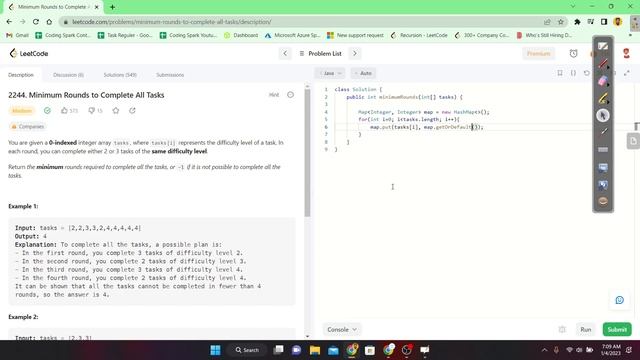Click the thumbs-down dislike icon
The height and width of the screenshot is (360, 640).
[91, 111]
